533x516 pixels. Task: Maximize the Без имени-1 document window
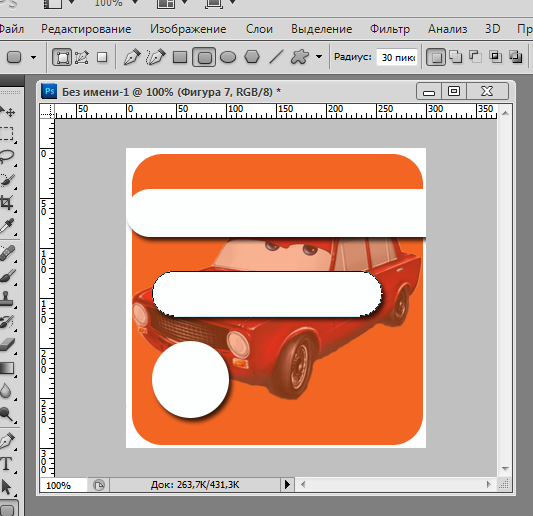pyautogui.click(x=454, y=91)
